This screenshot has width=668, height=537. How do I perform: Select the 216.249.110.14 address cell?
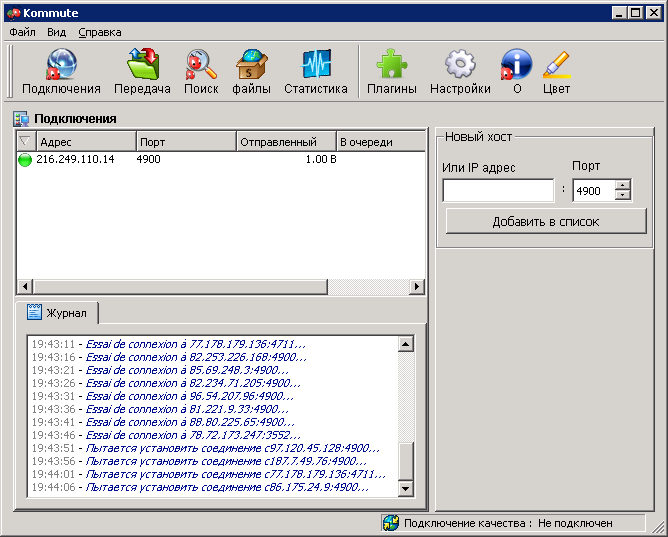[x=75, y=159]
